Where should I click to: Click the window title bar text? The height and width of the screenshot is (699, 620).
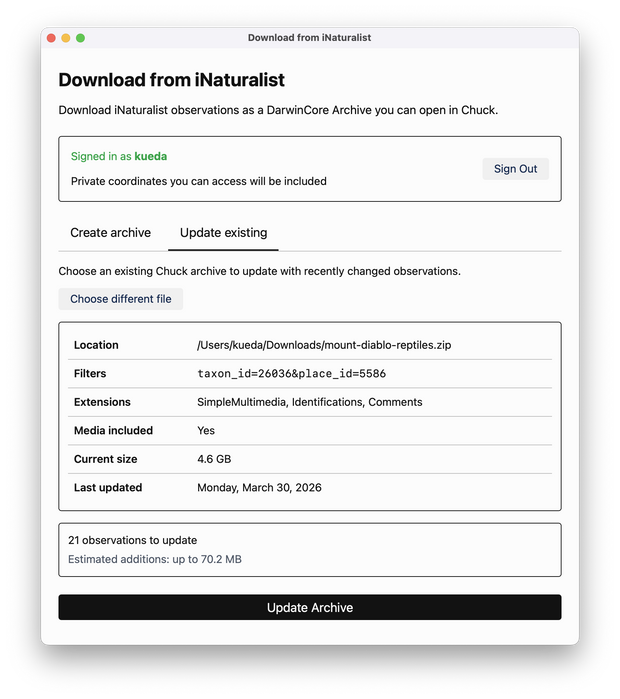point(309,38)
